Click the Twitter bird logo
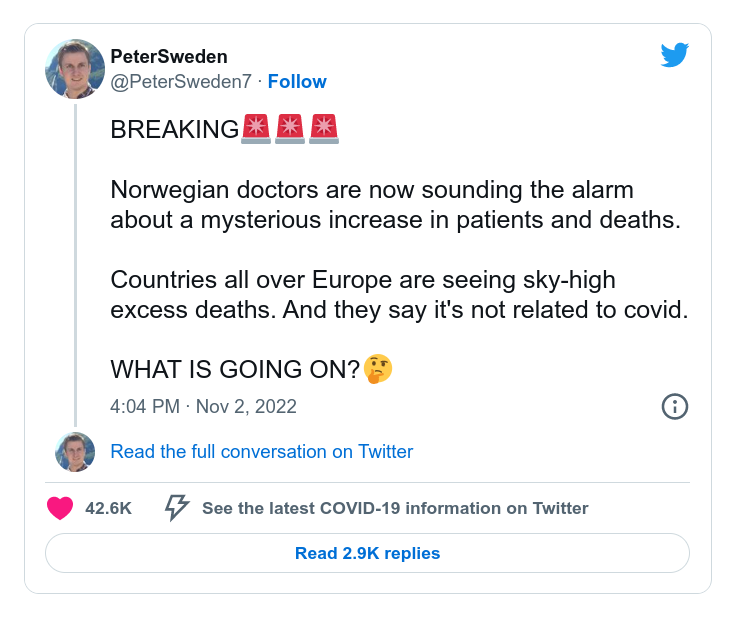The width and height of the screenshot is (737, 618). click(x=675, y=56)
